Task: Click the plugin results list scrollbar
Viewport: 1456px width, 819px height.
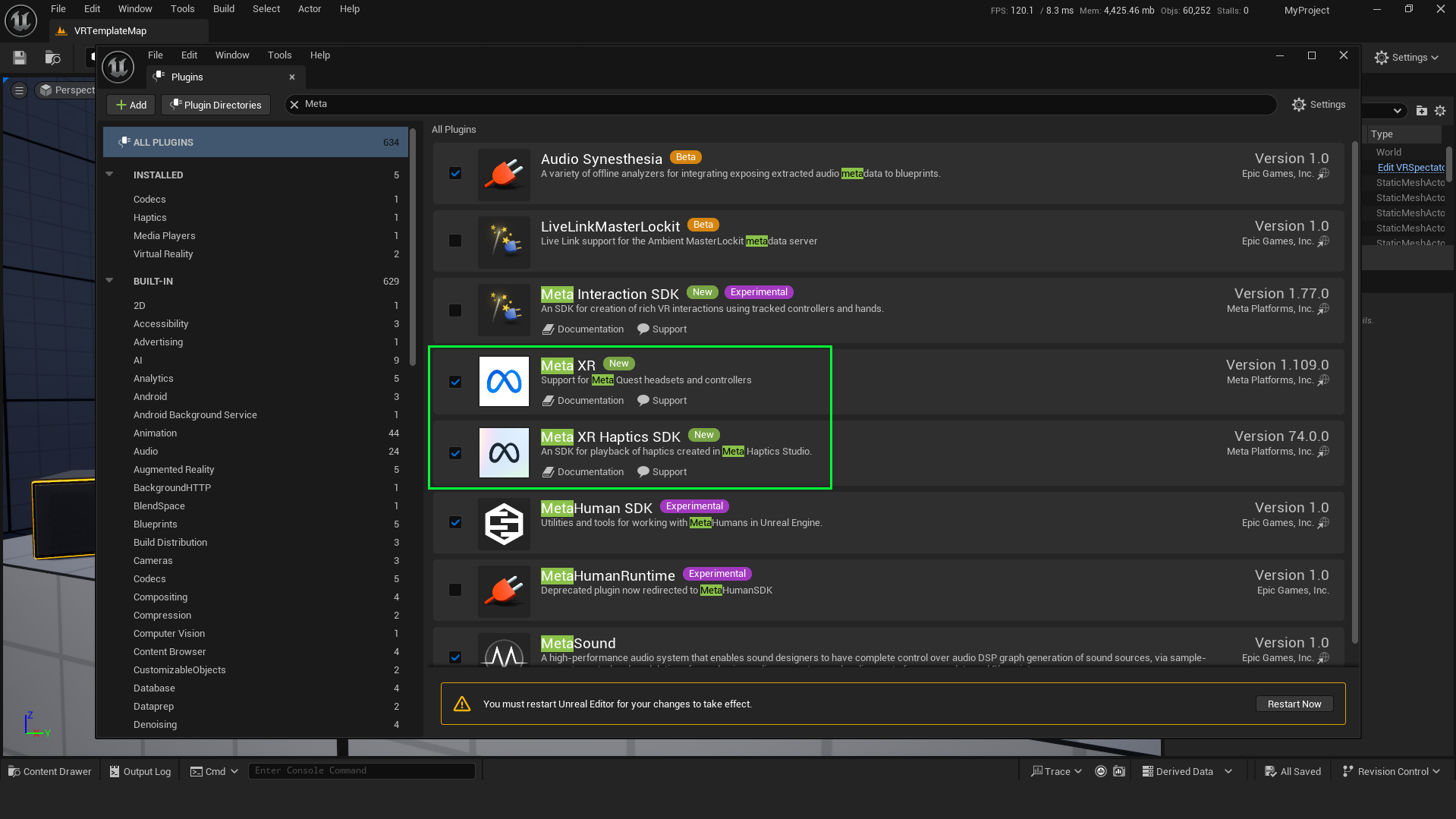Action: (x=1355, y=392)
